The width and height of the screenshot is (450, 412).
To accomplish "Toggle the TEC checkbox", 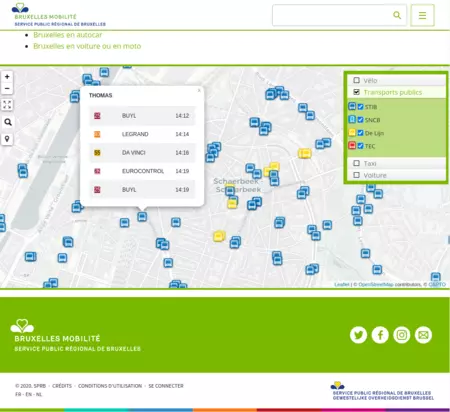I will click(360, 146).
